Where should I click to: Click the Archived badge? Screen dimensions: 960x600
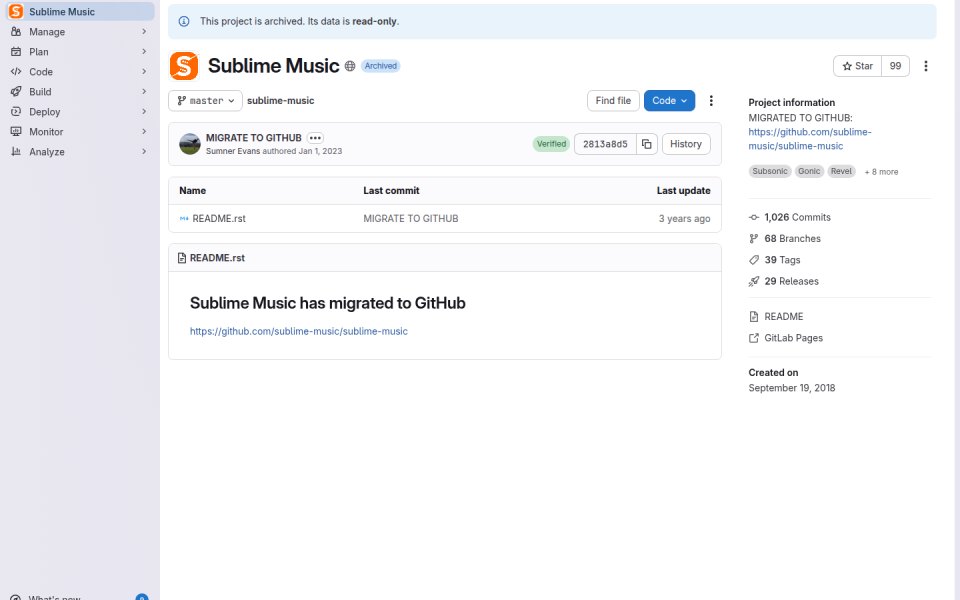pos(381,66)
